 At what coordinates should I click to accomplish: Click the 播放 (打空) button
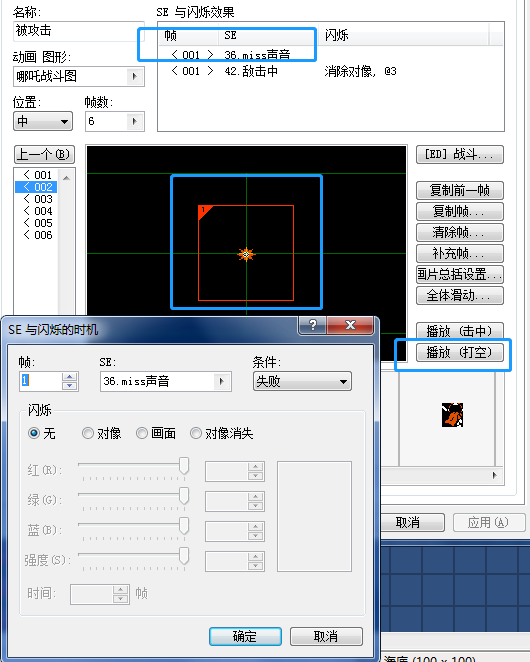[x=459, y=352]
